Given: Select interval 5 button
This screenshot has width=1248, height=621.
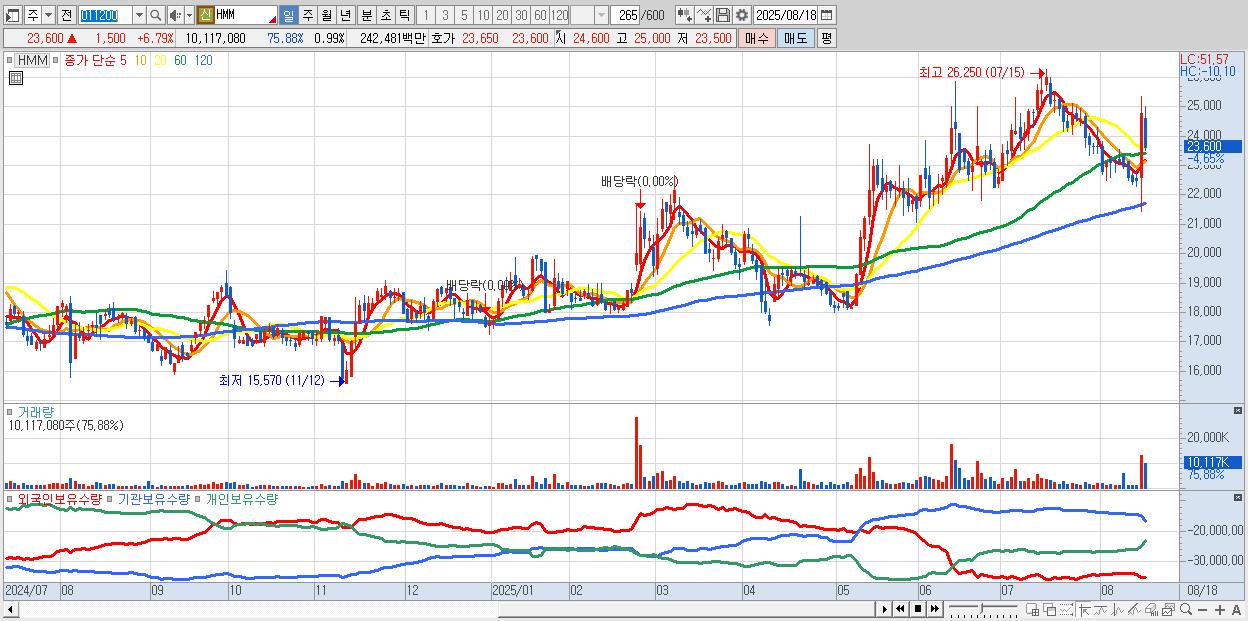Looking at the screenshot, I should pyautogui.click(x=464, y=15).
